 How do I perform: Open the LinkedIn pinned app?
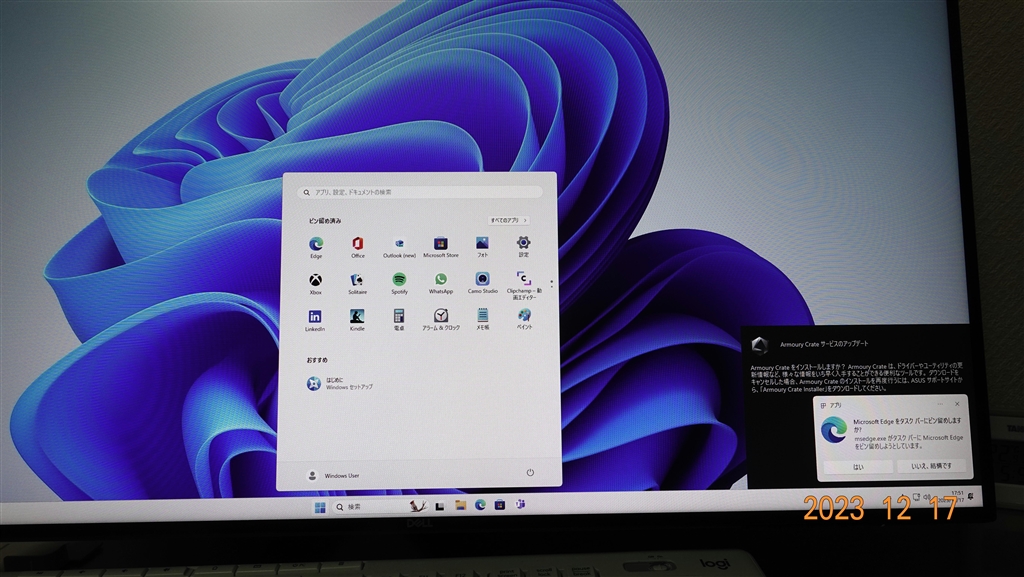click(315, 321)
